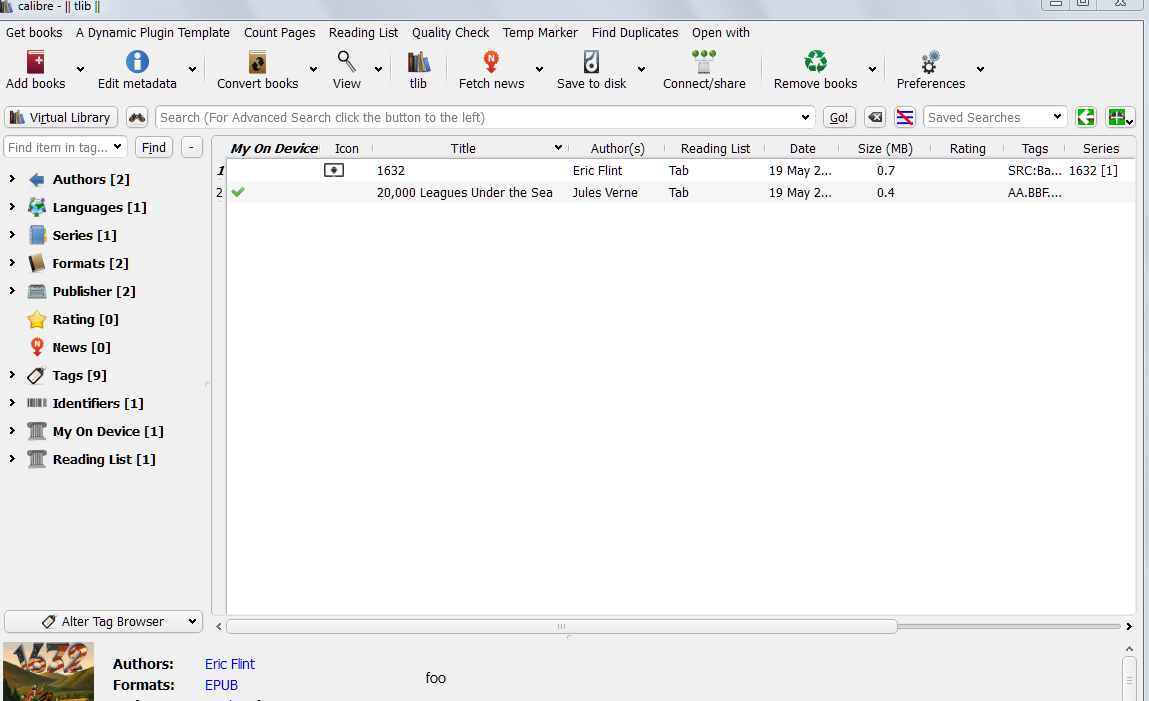Open the Remove books dropdown arrow
Image resolution: width=1149 pixels, height=701 pixels.
tap(872, 70)
